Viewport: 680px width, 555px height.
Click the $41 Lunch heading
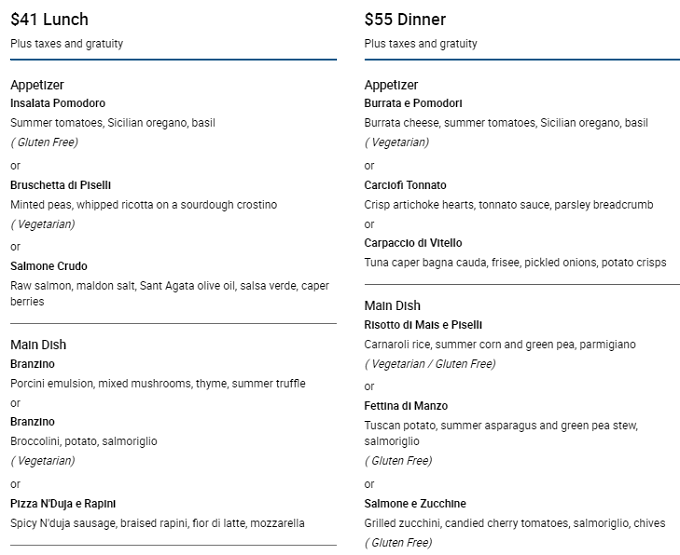click(x=49, y=20)
